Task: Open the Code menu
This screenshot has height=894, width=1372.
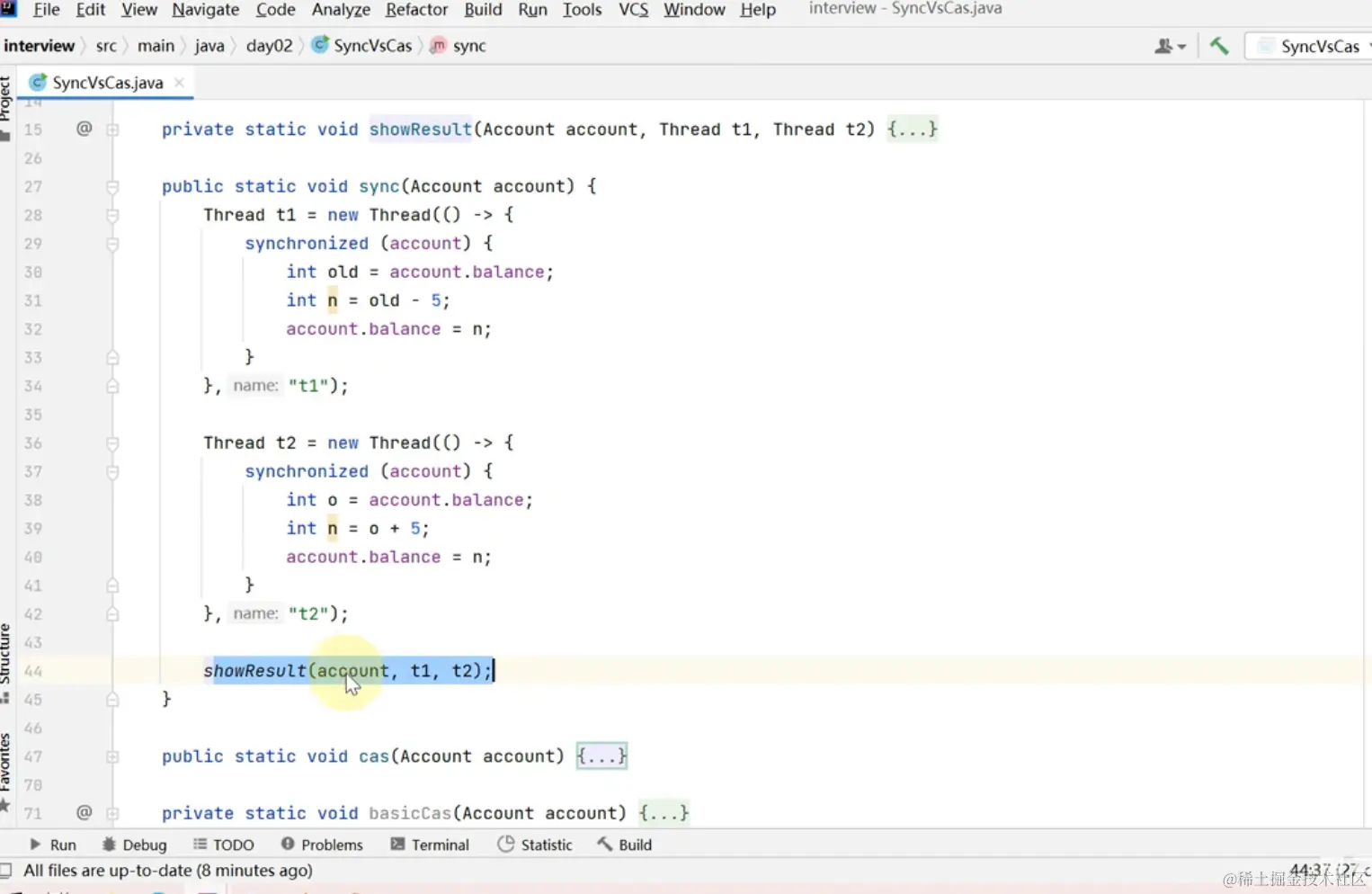Action: point(275,10)
